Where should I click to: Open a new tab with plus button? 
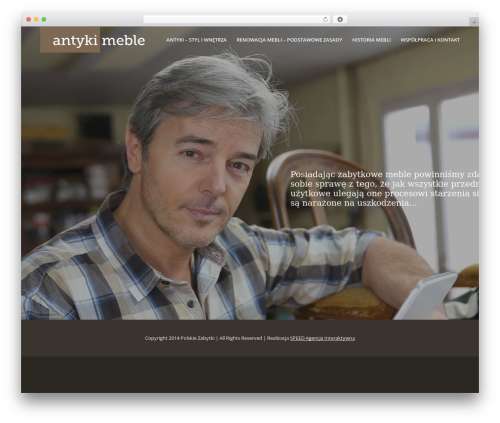[474, 22]
